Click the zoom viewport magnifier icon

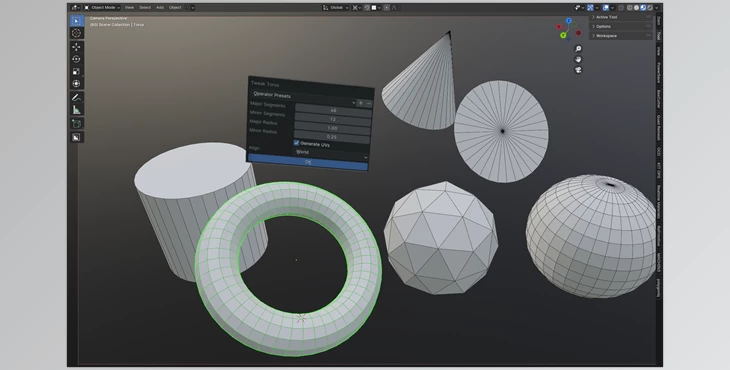coord(578,49)
